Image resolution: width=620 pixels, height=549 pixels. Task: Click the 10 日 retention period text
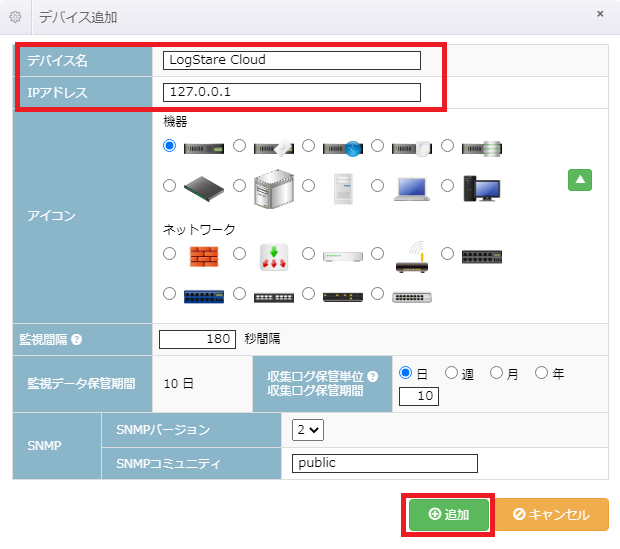click(x=178, y=384)
